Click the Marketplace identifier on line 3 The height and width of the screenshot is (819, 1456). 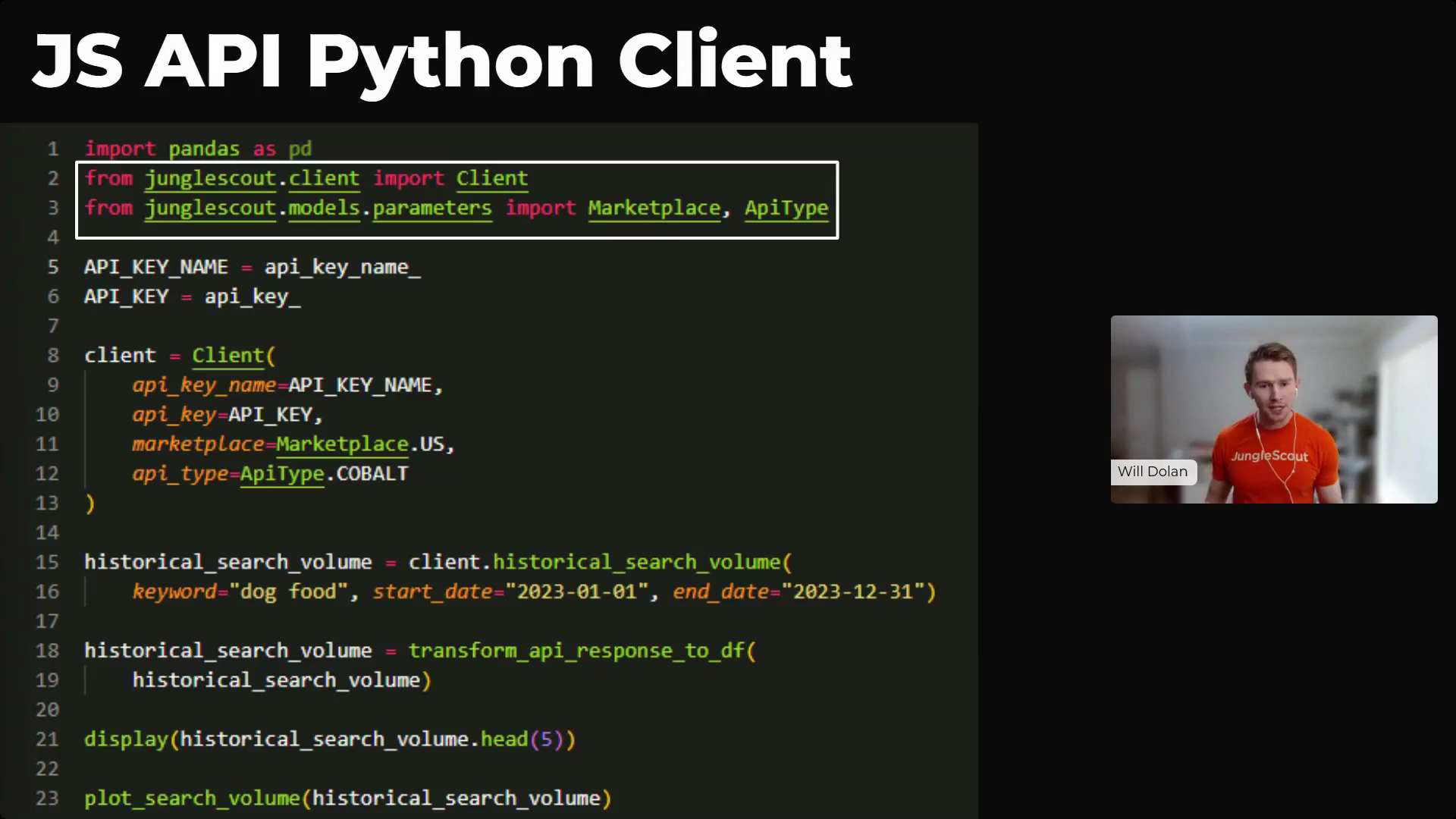pos(654,208)
